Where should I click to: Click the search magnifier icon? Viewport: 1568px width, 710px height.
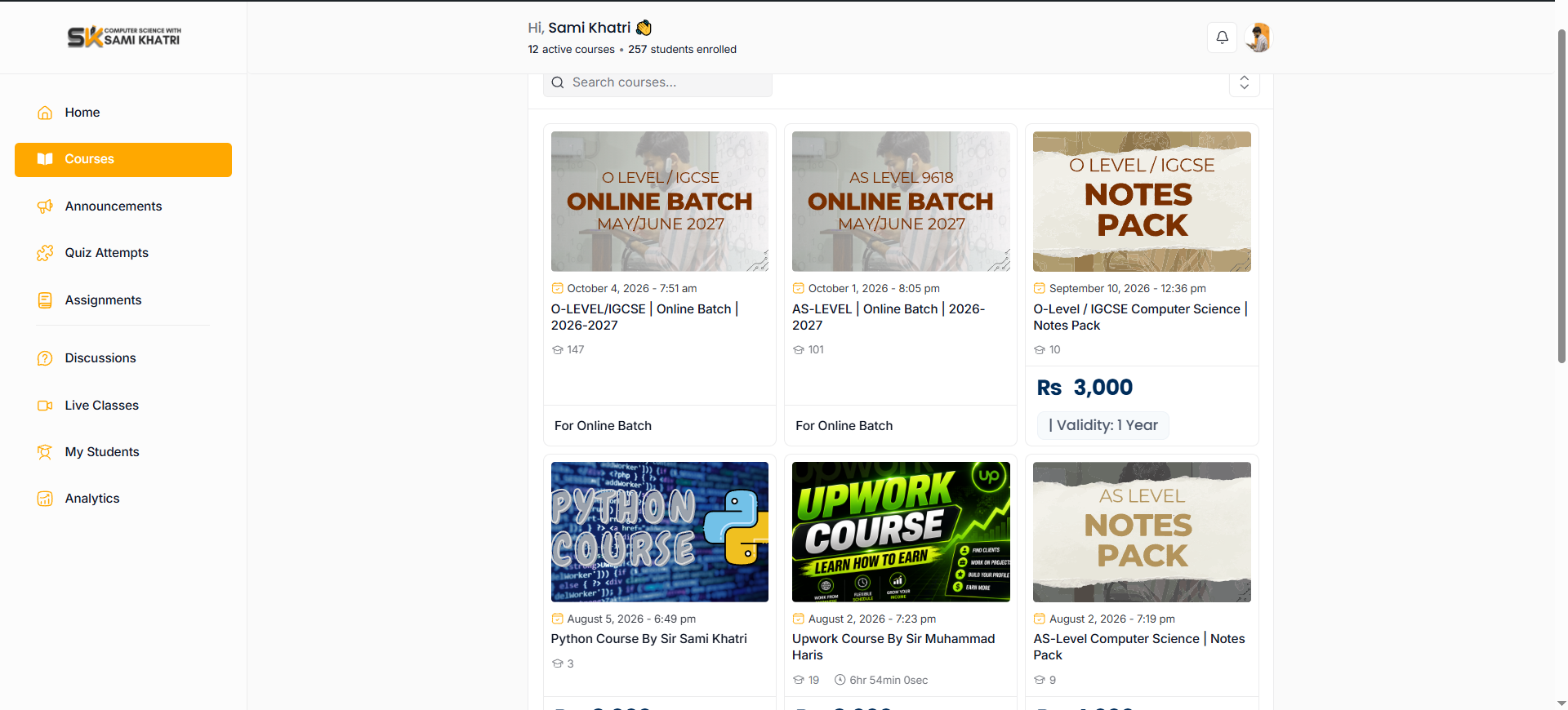pos(558,82)
